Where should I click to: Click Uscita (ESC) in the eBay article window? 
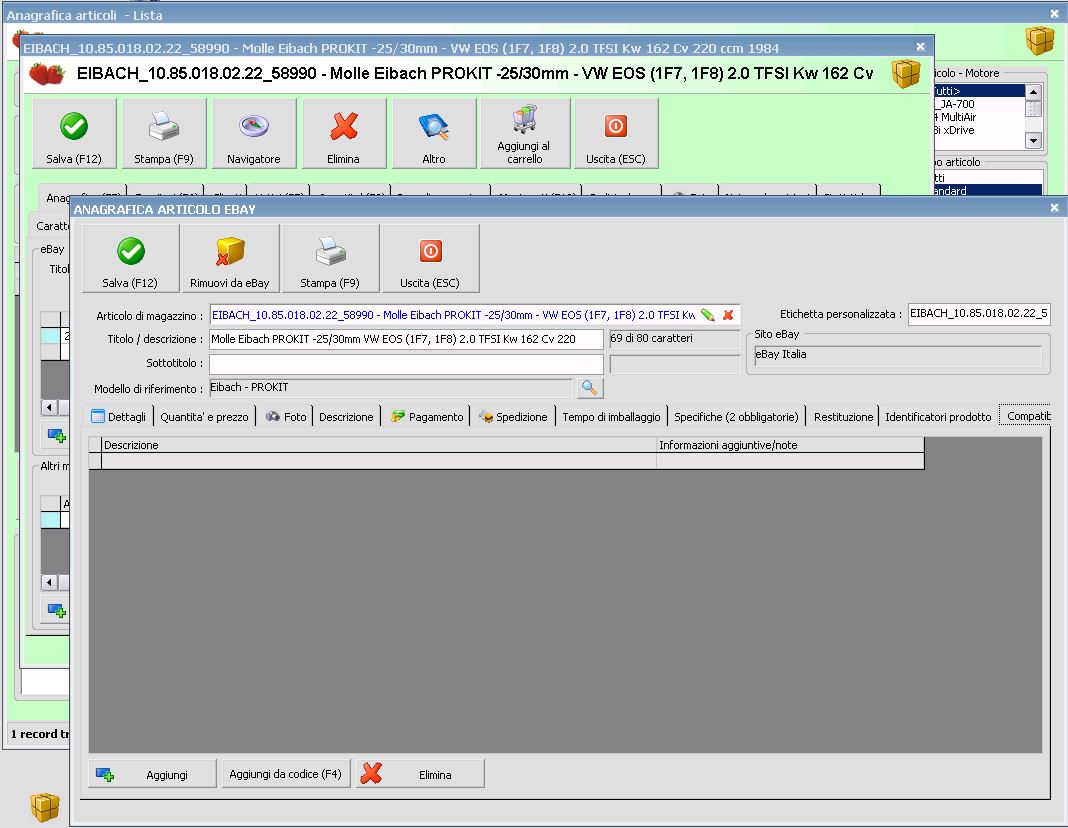[430, 259]
